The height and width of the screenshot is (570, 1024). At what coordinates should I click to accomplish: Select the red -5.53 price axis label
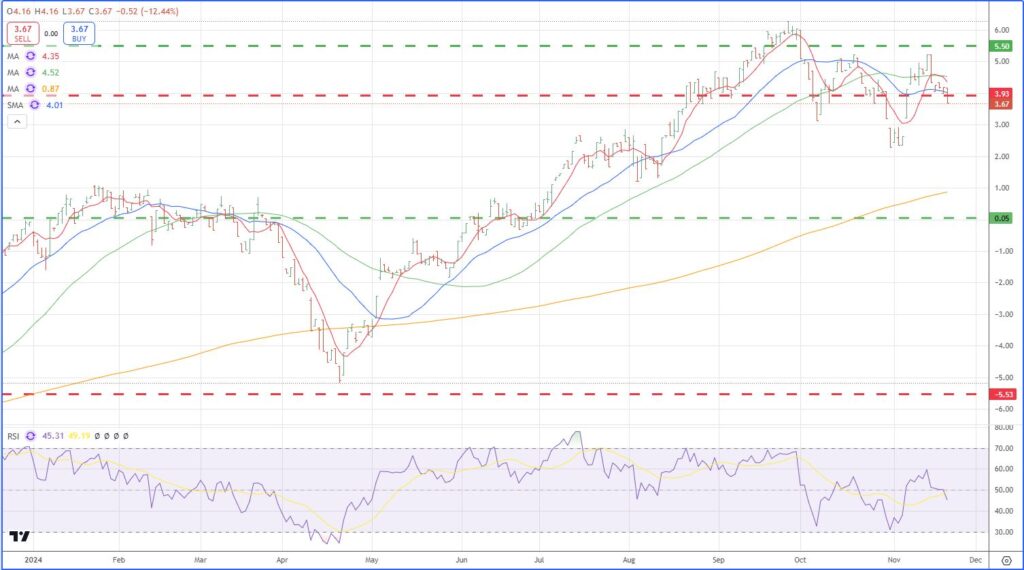click(x=1001, y=394)
